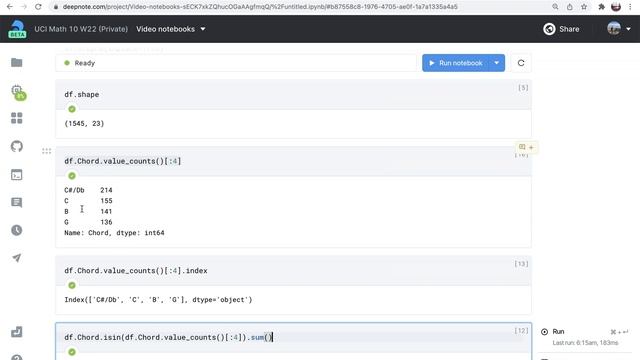Click the C 155 output row

point(88,201)
